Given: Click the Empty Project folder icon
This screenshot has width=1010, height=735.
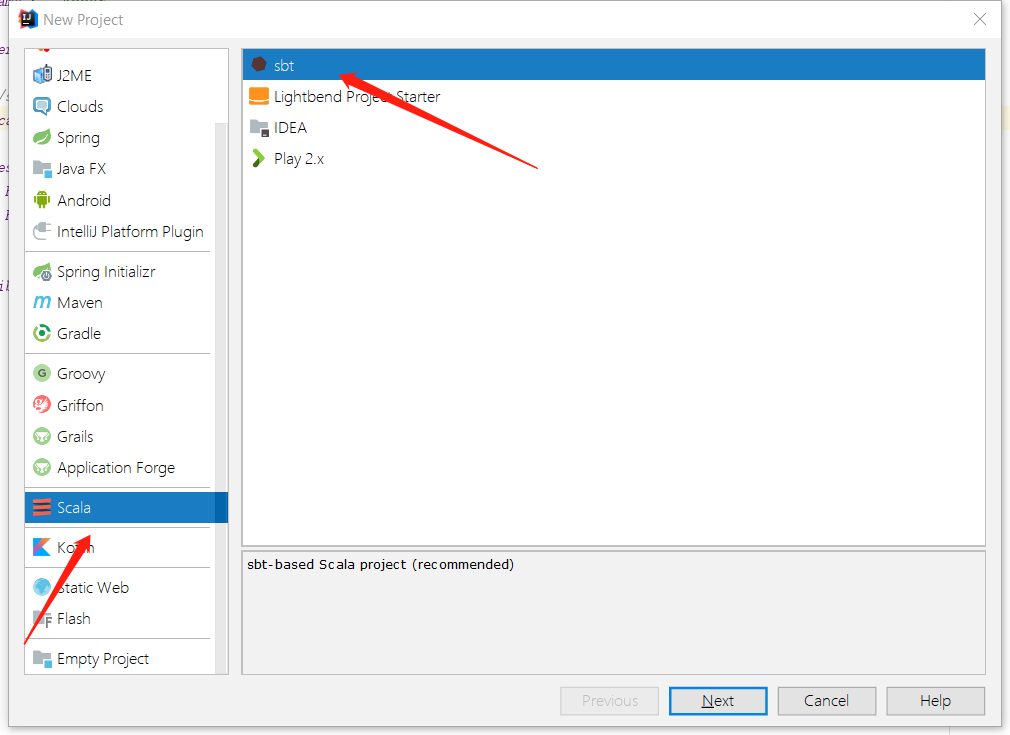Looking at the screenshot, I should click(42, 658).
